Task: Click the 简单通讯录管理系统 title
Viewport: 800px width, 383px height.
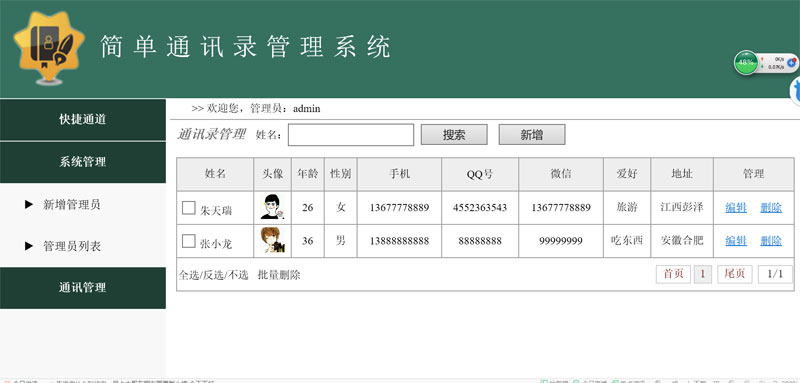Action: tap(245, 47)
